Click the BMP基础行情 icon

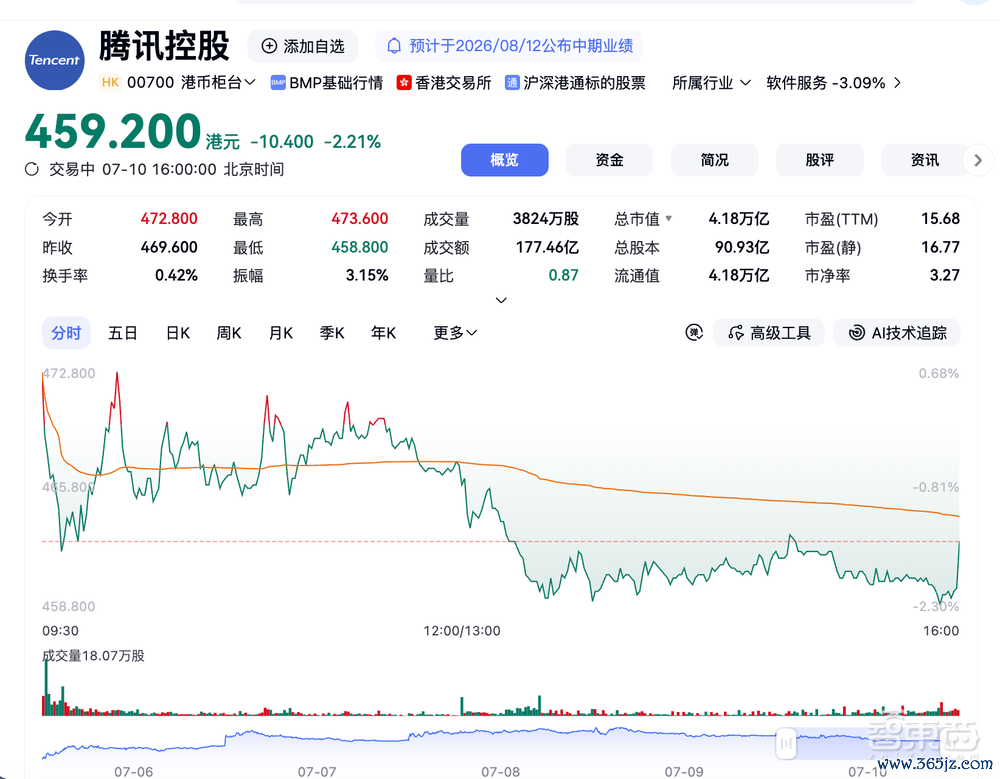coord(278,83)
